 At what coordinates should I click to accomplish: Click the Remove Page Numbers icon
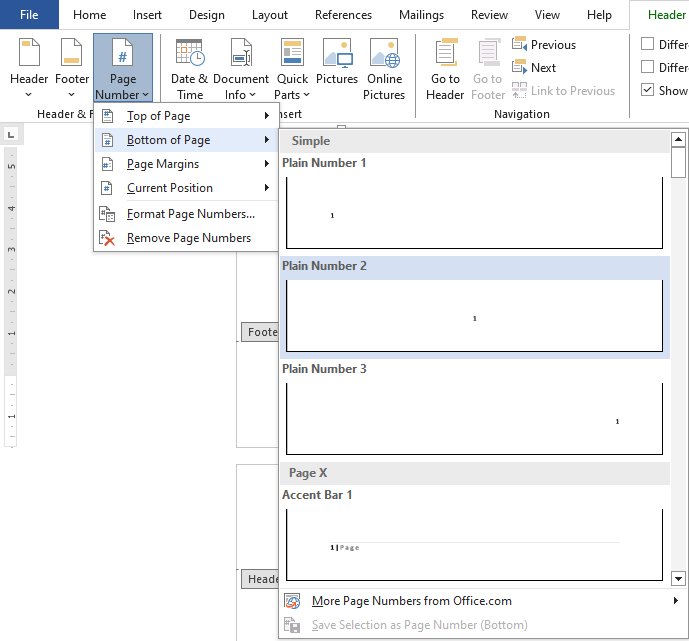point(107,239)
